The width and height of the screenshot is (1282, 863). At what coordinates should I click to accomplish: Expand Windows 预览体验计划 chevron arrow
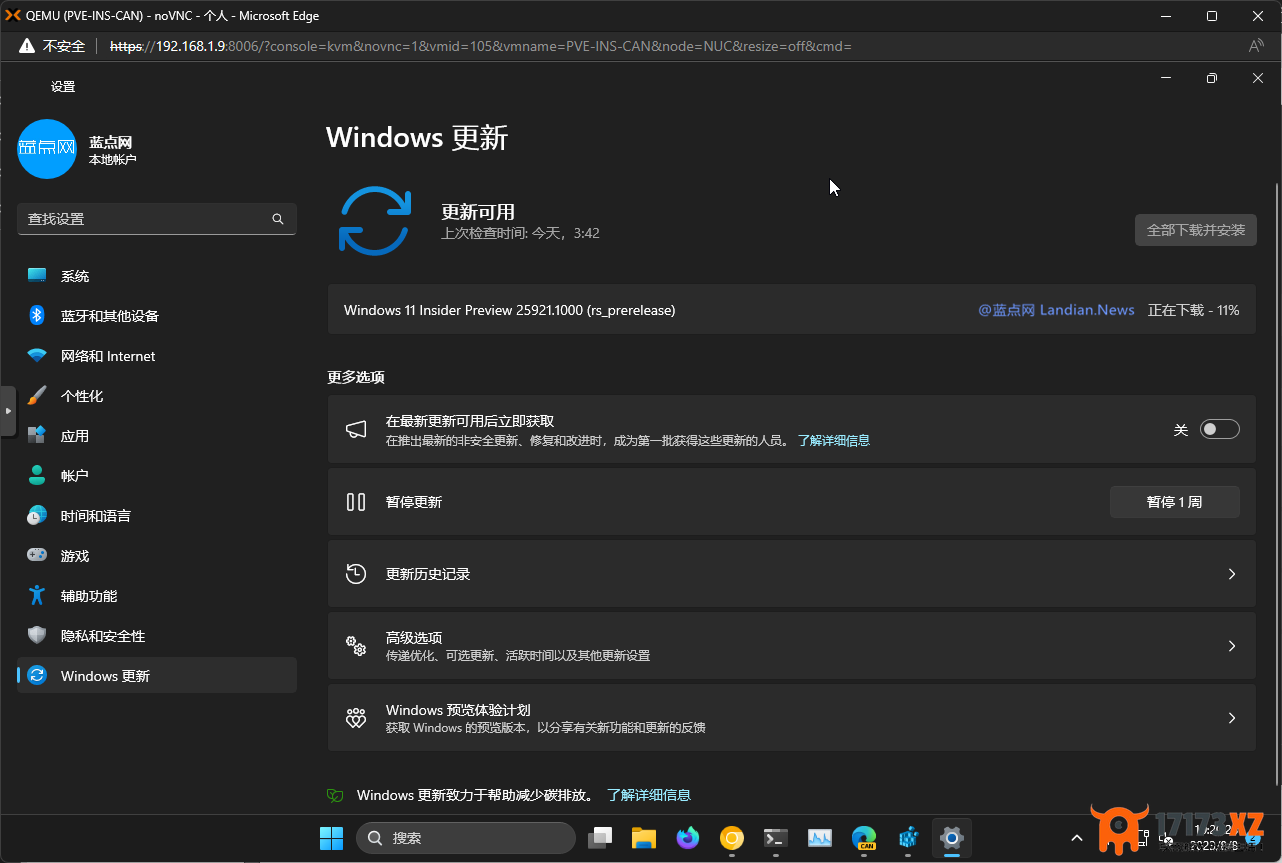tap(1232, 718)
